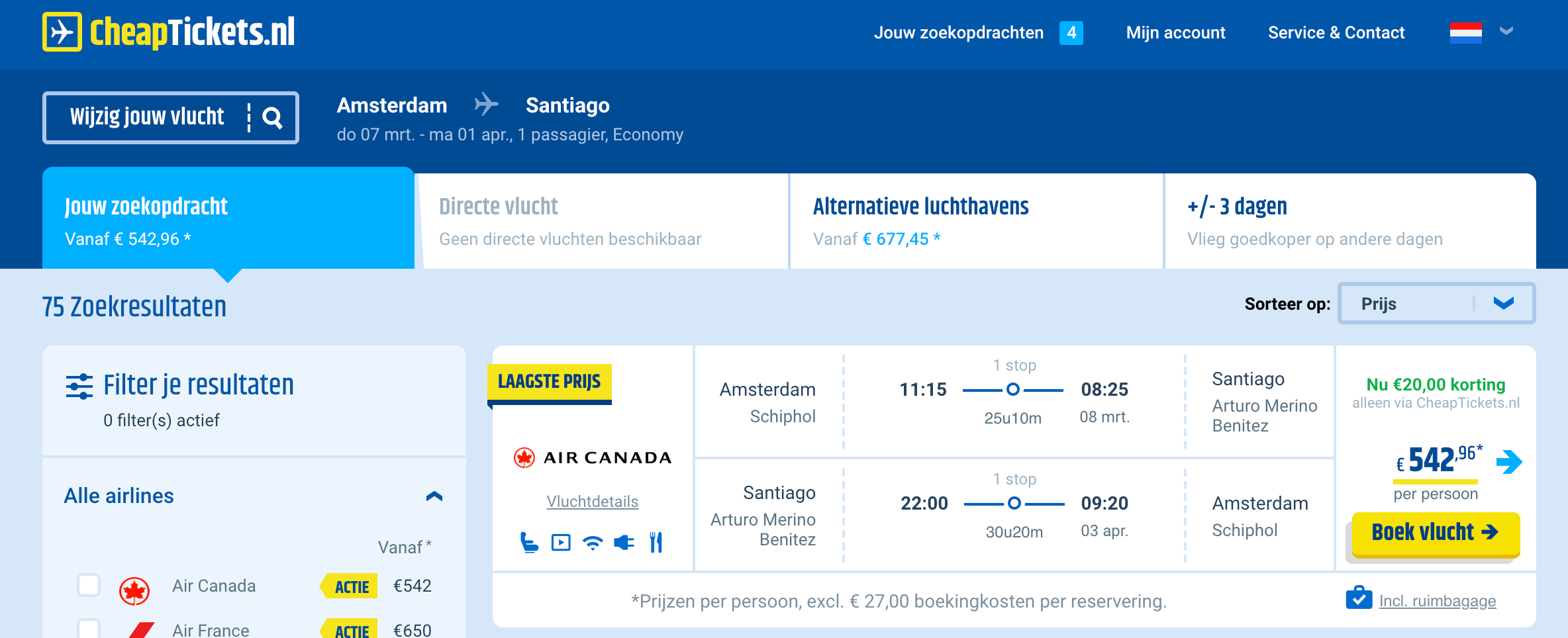The width and height of the screenshot is (1568, 638).
Task: Open search via the magnifying glass icon
Action: [x=273, y=118]
